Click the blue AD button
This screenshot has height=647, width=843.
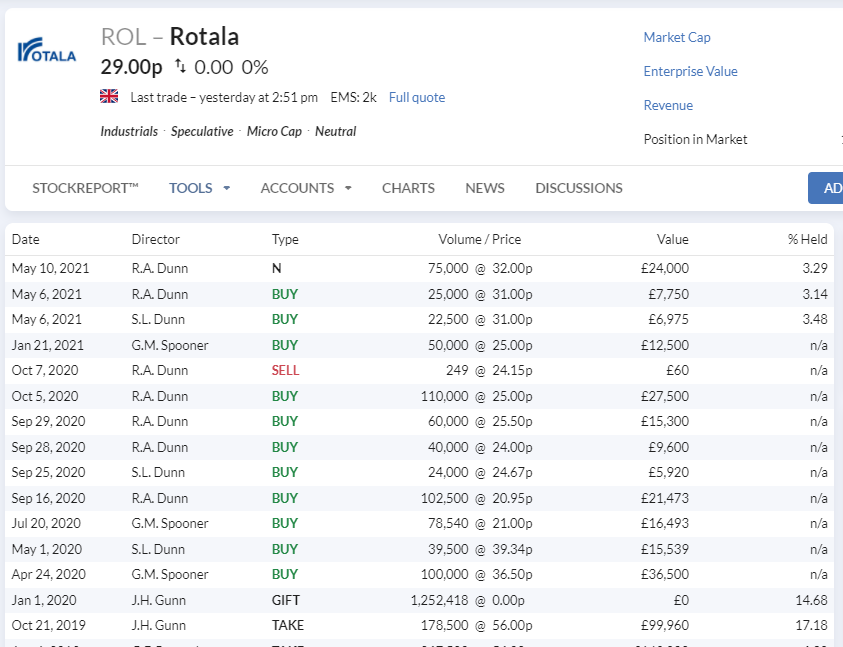coord(825,188)
